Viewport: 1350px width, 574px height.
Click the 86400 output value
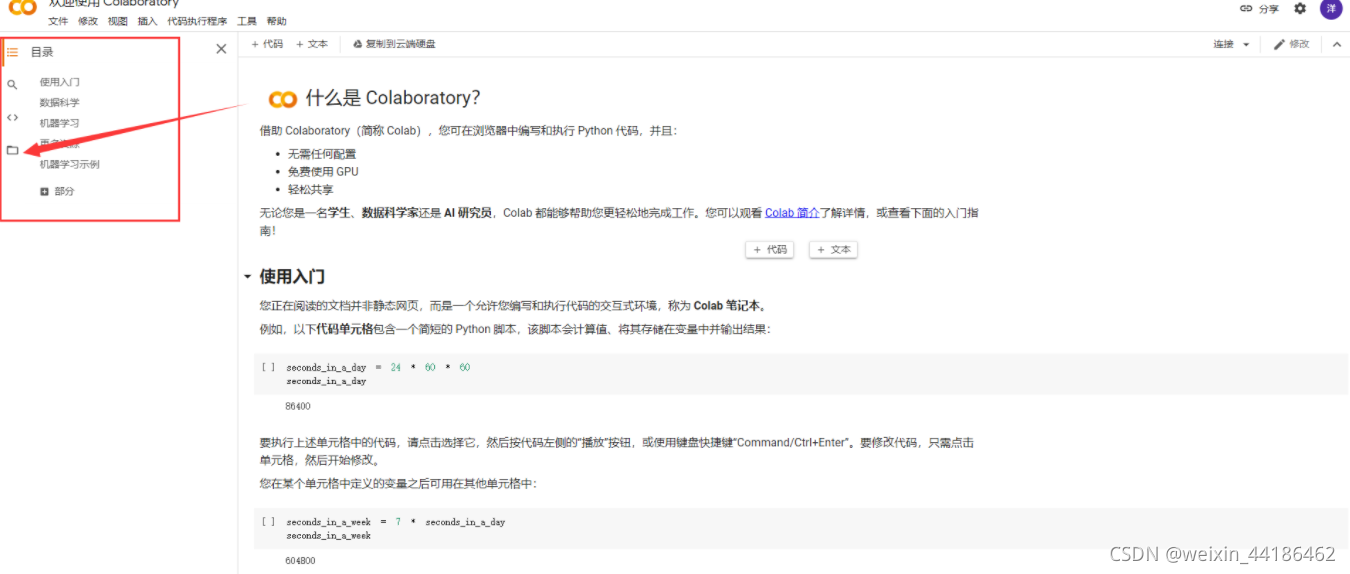(x=298, y=407)
